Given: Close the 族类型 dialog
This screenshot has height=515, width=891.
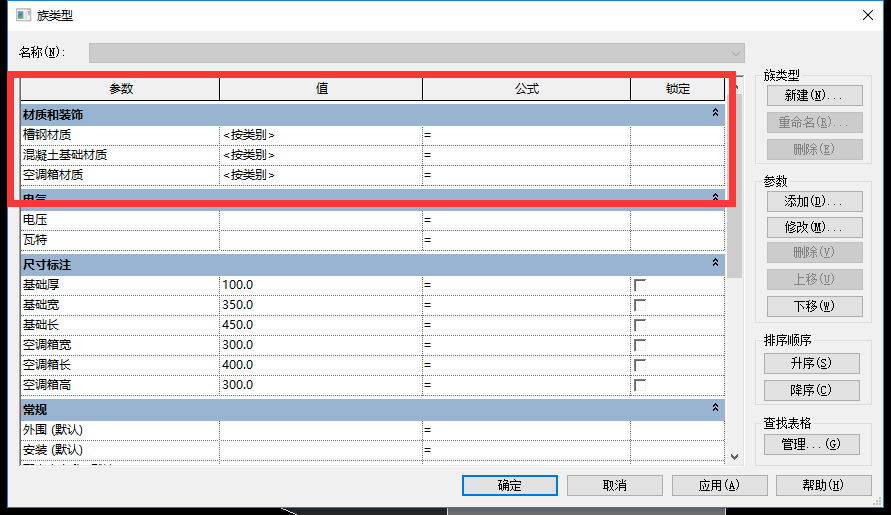Looking at the screenshot, I should click(x=868, y=15).
